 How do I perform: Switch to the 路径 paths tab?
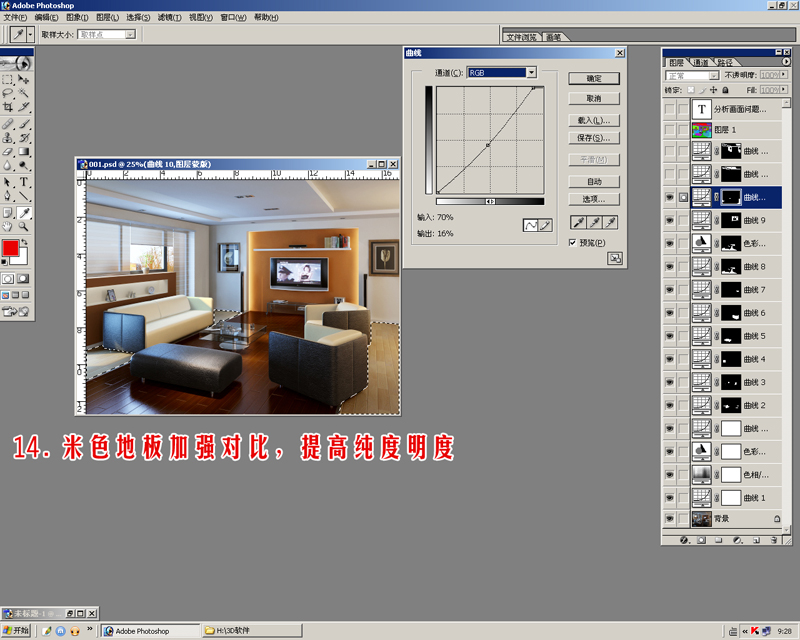724,62
